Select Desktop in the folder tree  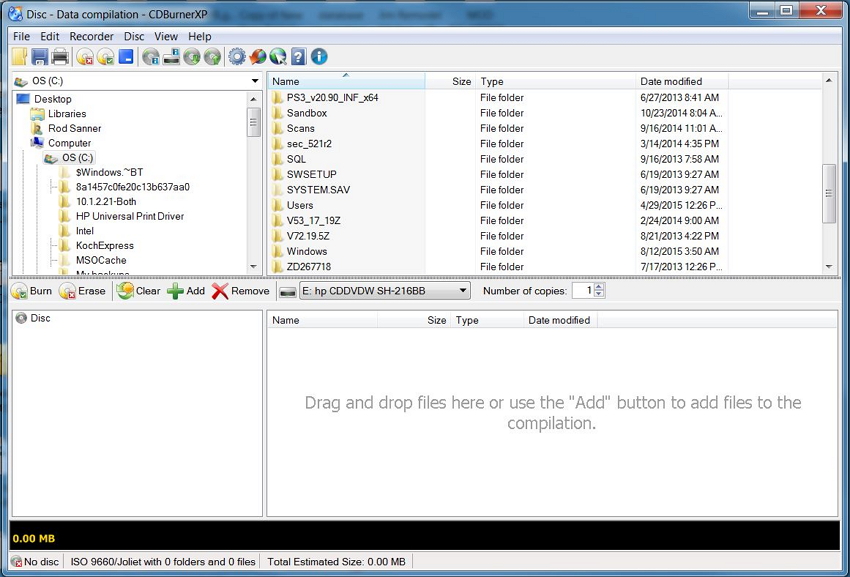pos(53,99)
